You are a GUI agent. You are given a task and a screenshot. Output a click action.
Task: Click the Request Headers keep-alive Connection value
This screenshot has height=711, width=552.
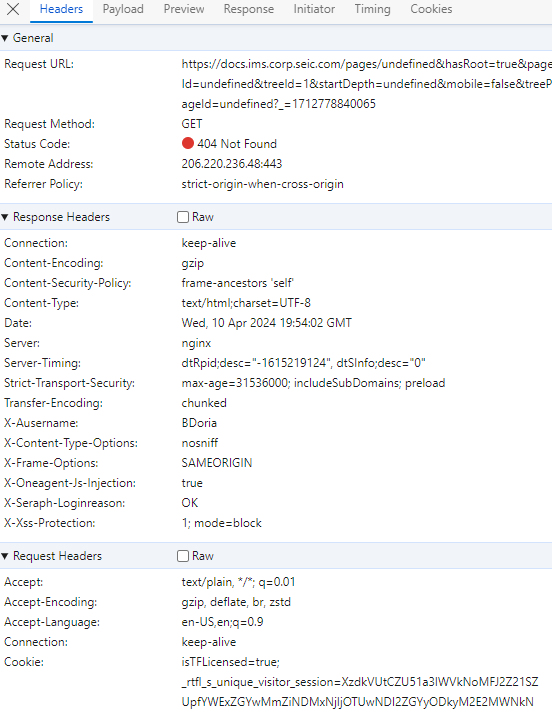(209, 642)
